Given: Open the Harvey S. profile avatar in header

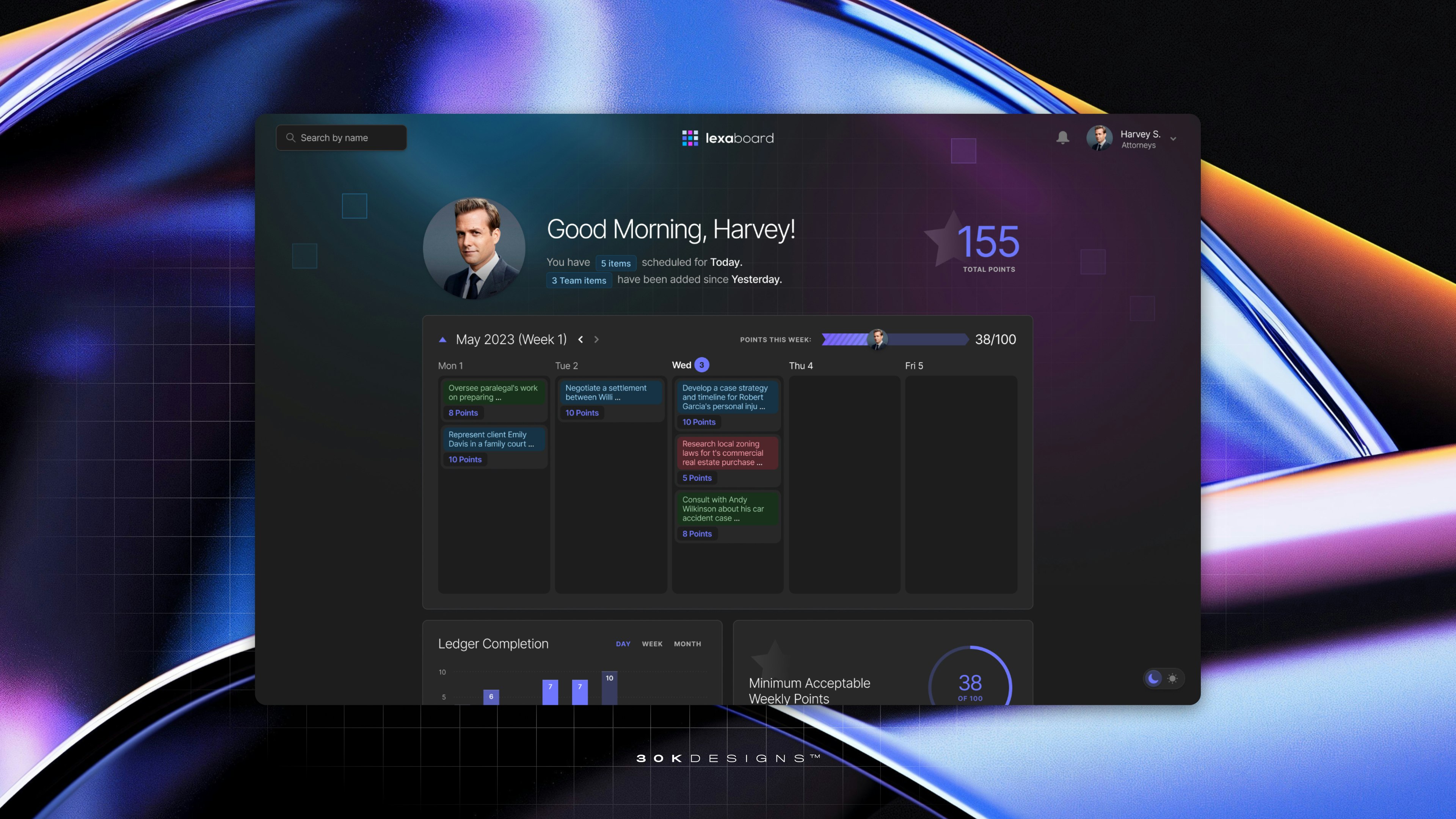Looking at the screenshot, I should (x=1099, y=138).
